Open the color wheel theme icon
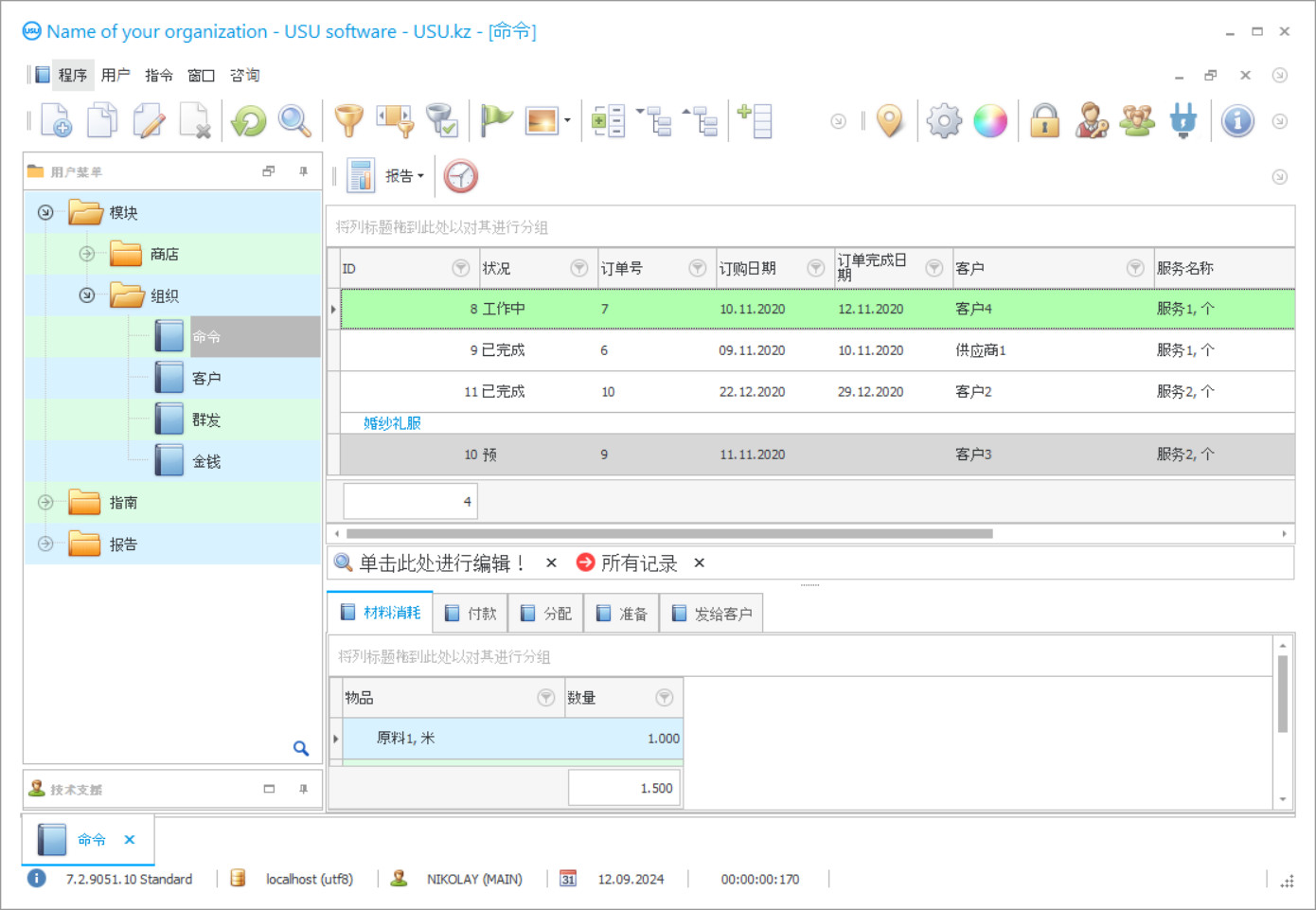The height and width of the screenshot is (910, 1316). point(990,121)
